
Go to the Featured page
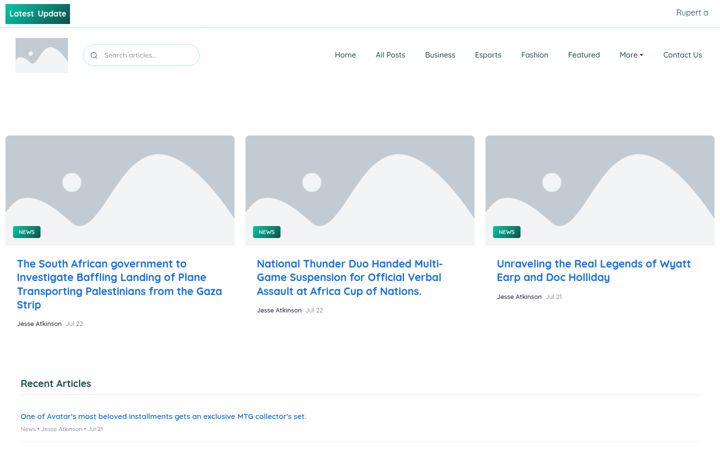click(584, 55)
